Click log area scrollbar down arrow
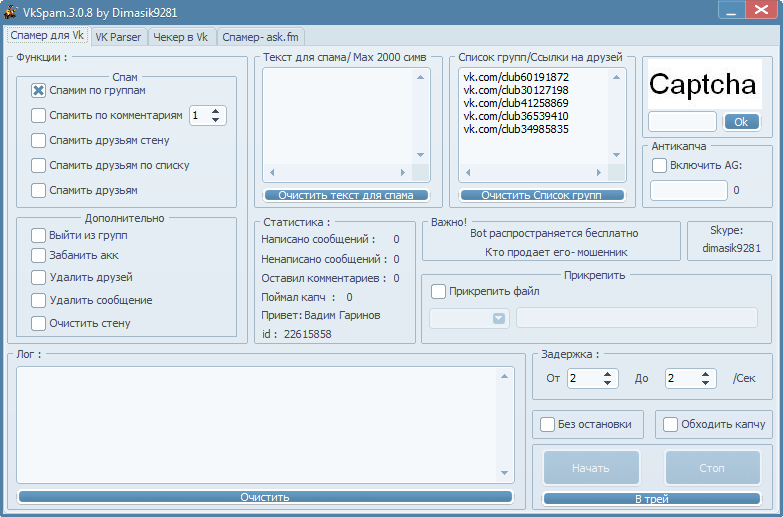This screenshot has width=783, height=517. point(504,473)
